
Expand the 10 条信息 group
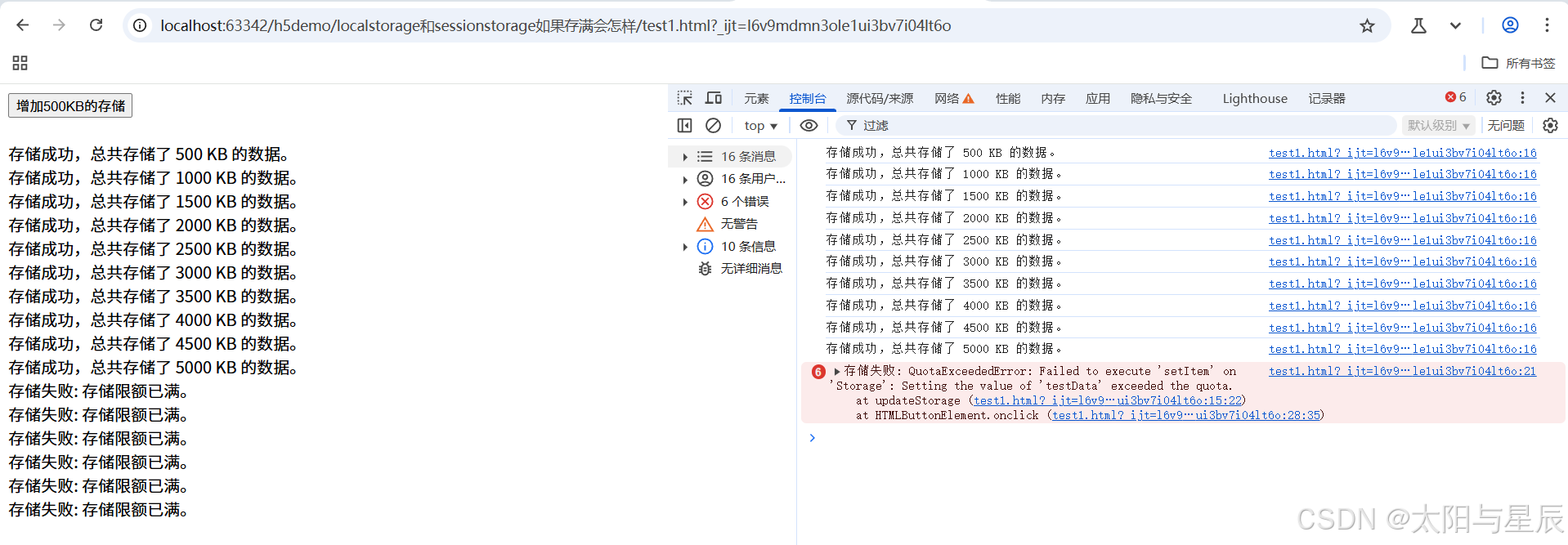pos(685,247)
